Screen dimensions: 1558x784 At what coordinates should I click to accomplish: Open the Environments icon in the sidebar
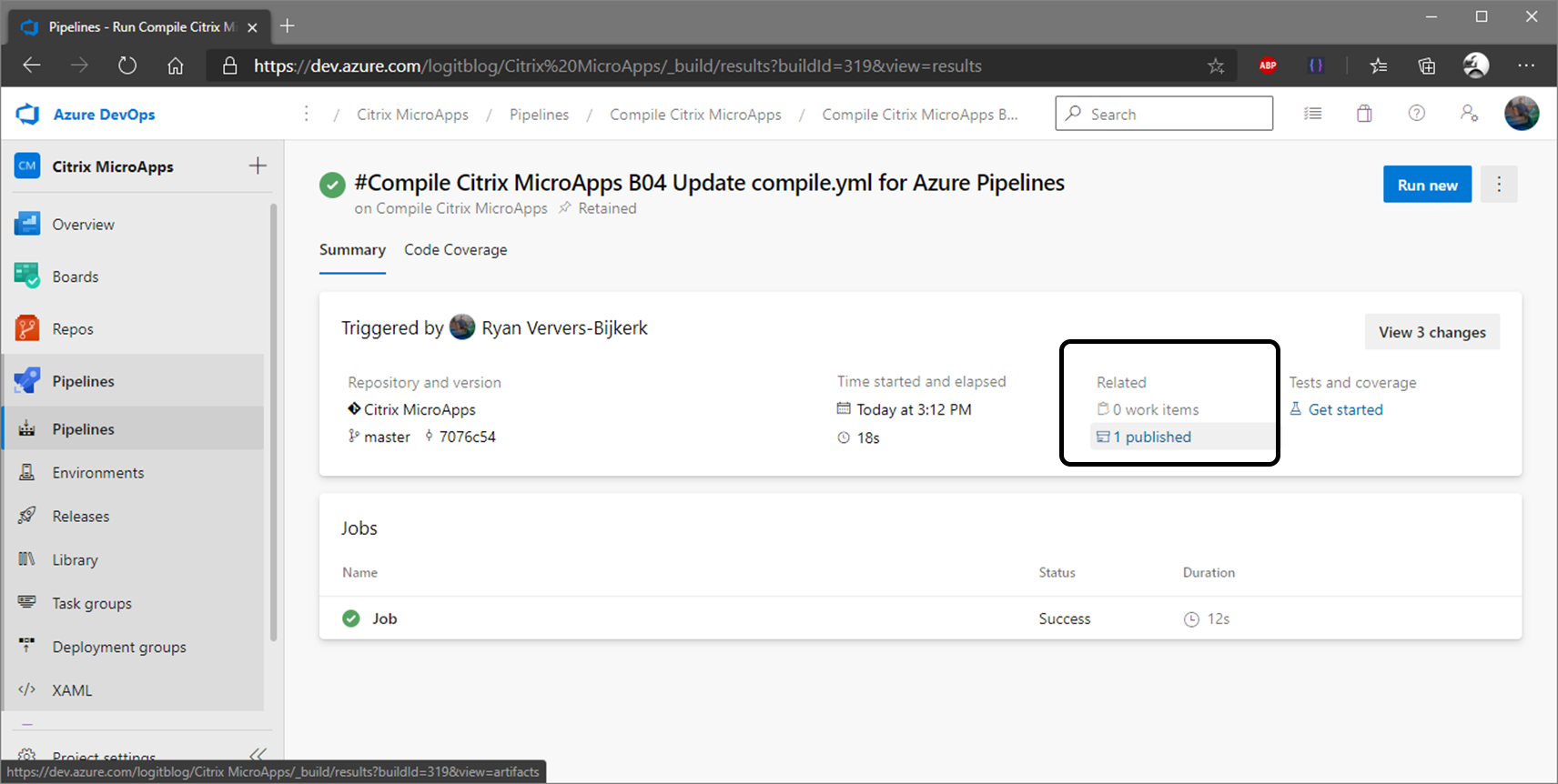click(x=27, y=472)
